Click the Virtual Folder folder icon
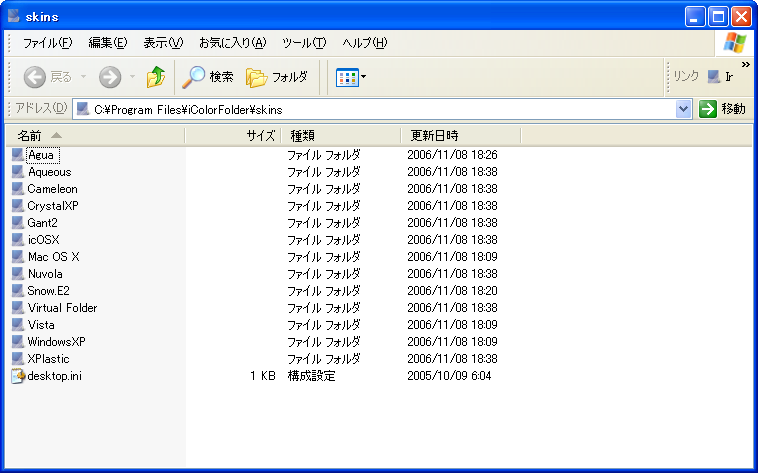The image size is (758, 473). [x=18, y=308]
